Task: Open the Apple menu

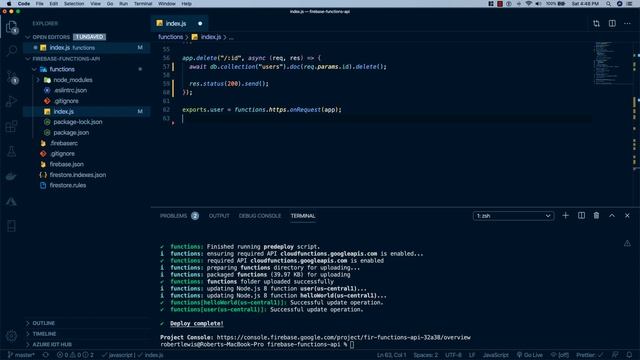Action: click(9, 4)
